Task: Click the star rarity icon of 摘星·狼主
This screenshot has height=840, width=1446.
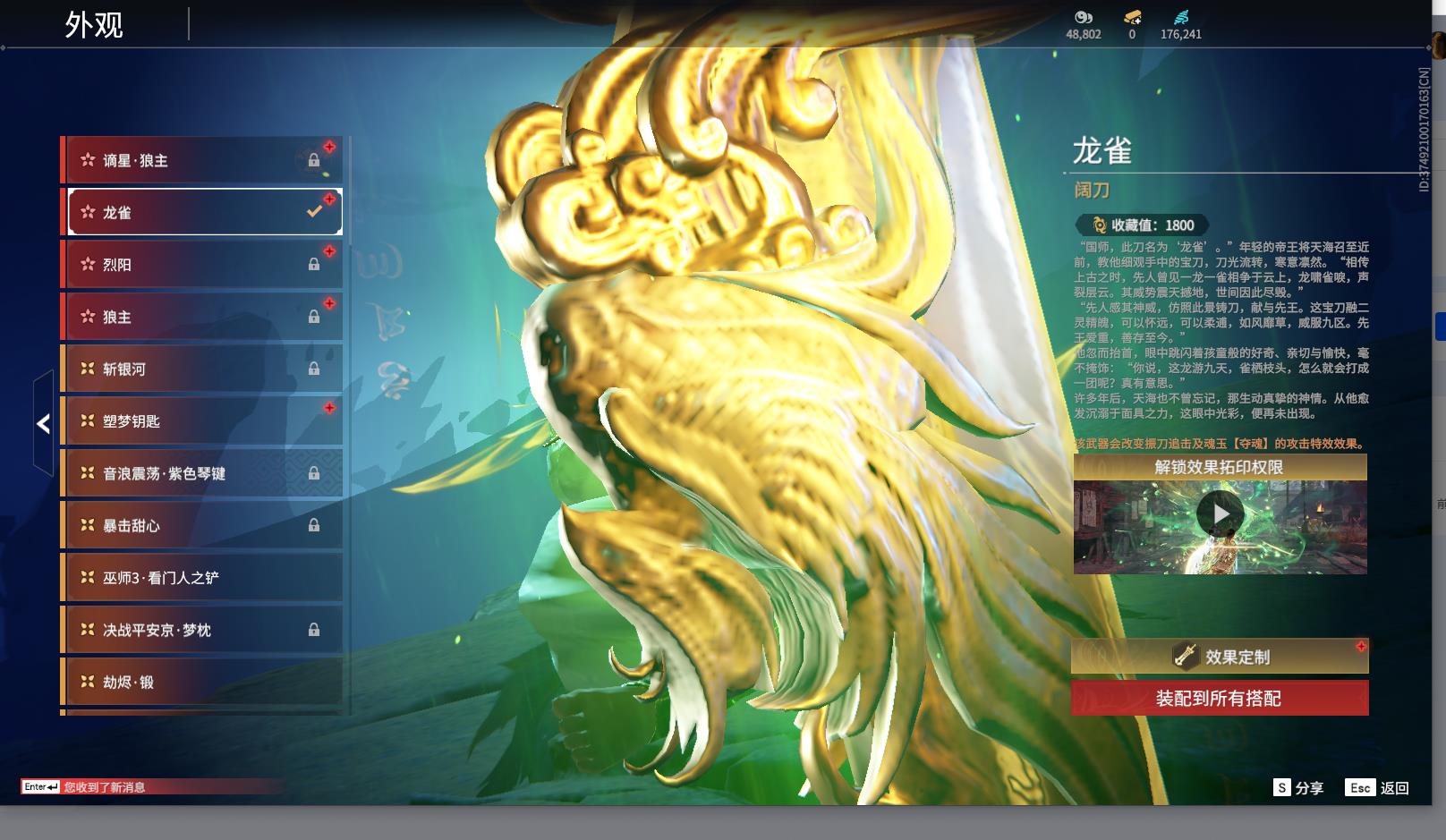Action: coord(88,160)
